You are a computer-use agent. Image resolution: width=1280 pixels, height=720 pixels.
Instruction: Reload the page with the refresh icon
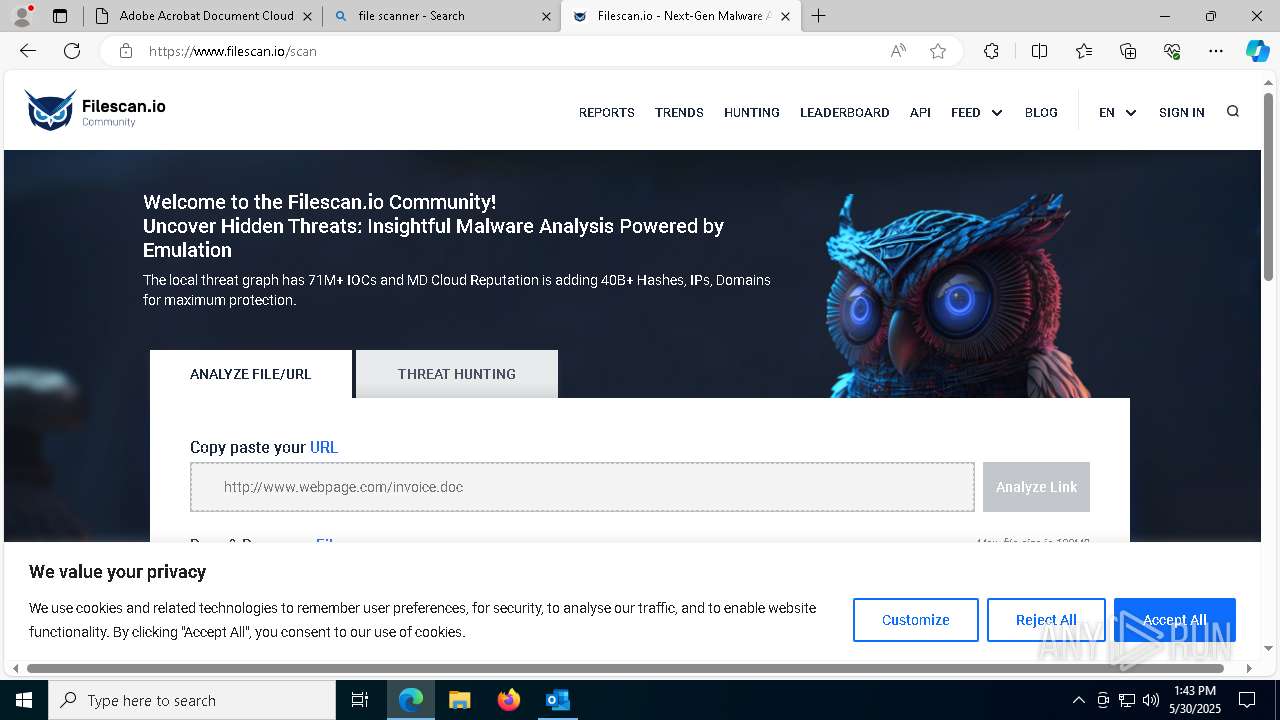[x=72, y=51]
